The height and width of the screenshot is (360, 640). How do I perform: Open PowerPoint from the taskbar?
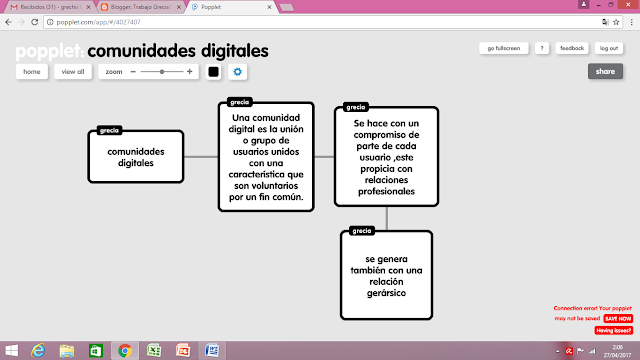pyautogui.click(x=183, y=351)
